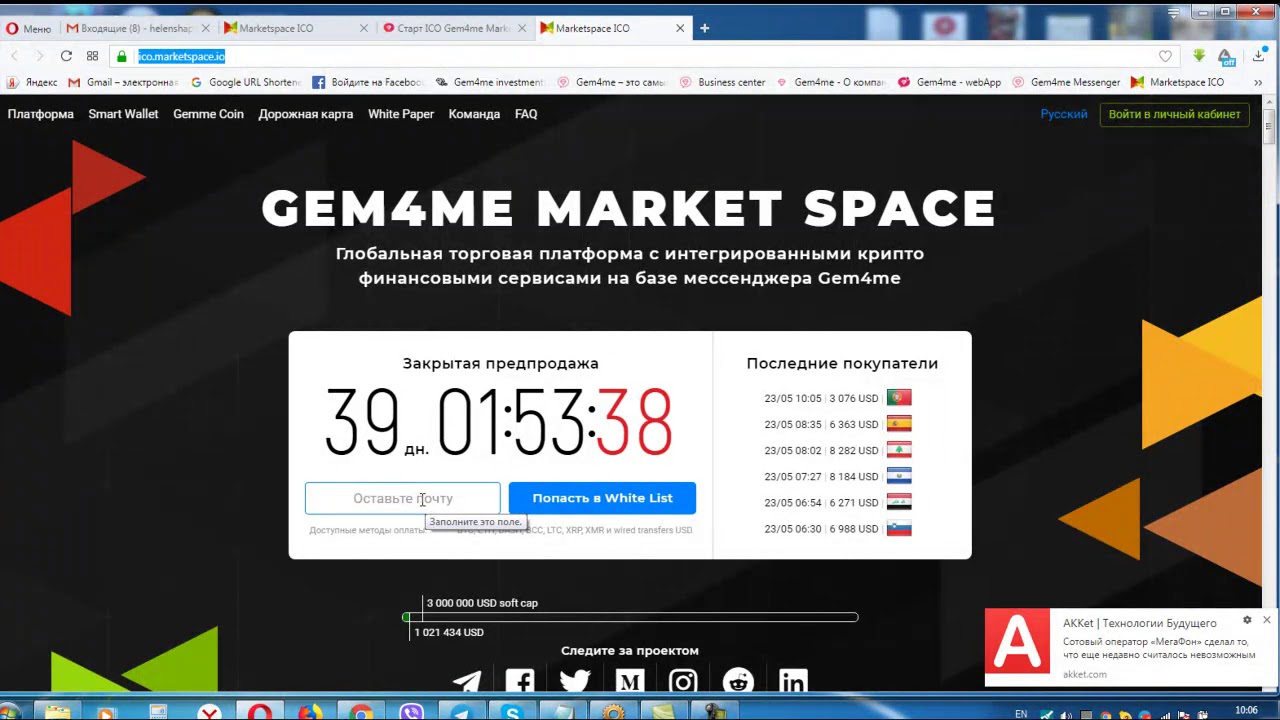Open the LinkedIn social link icon

pyautogui.click(x=793, y=682)
